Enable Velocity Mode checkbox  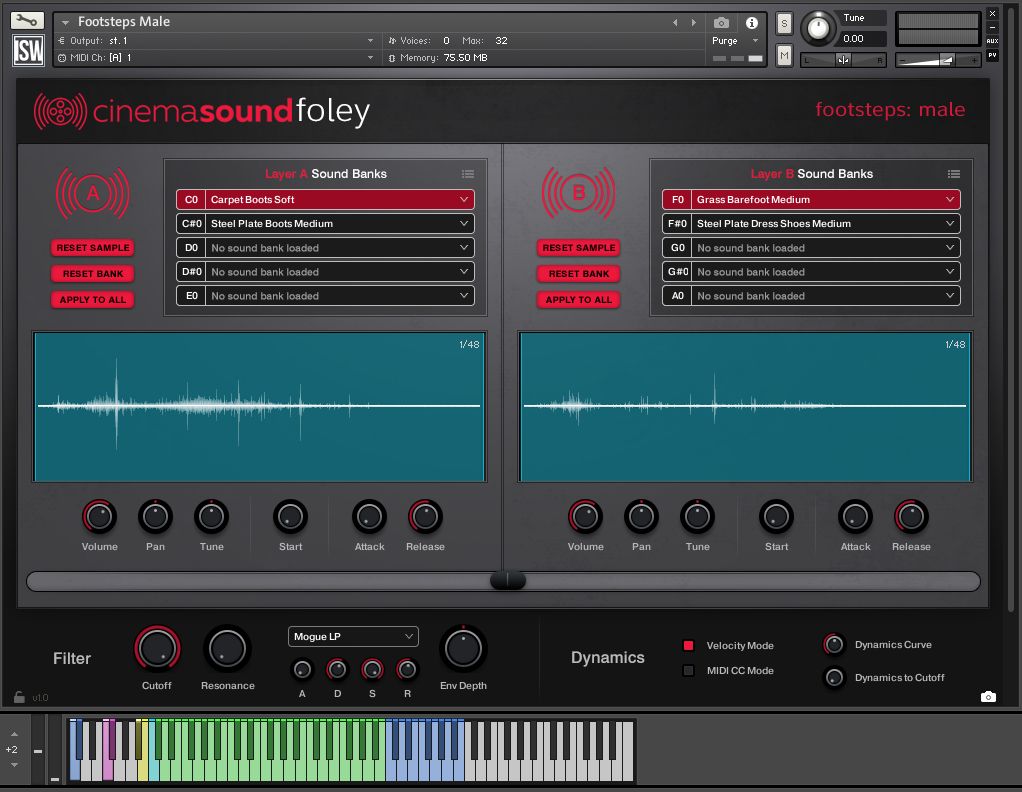click(688, 646)
